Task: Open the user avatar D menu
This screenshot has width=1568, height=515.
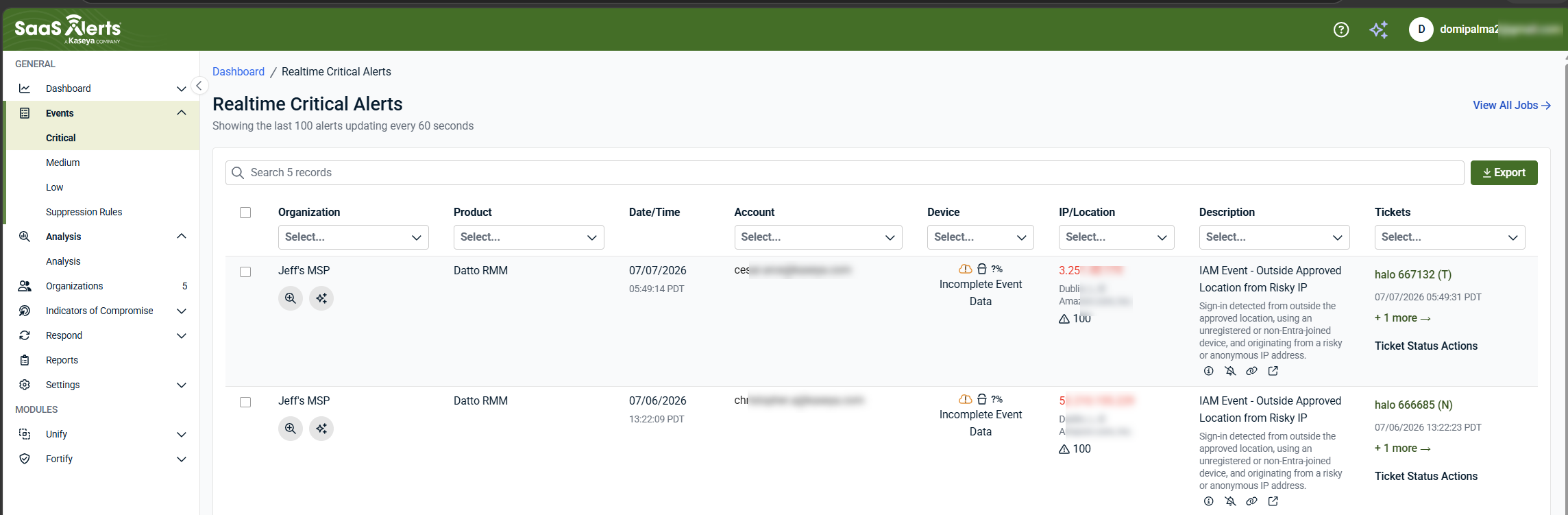Action: coord(1421,29)
